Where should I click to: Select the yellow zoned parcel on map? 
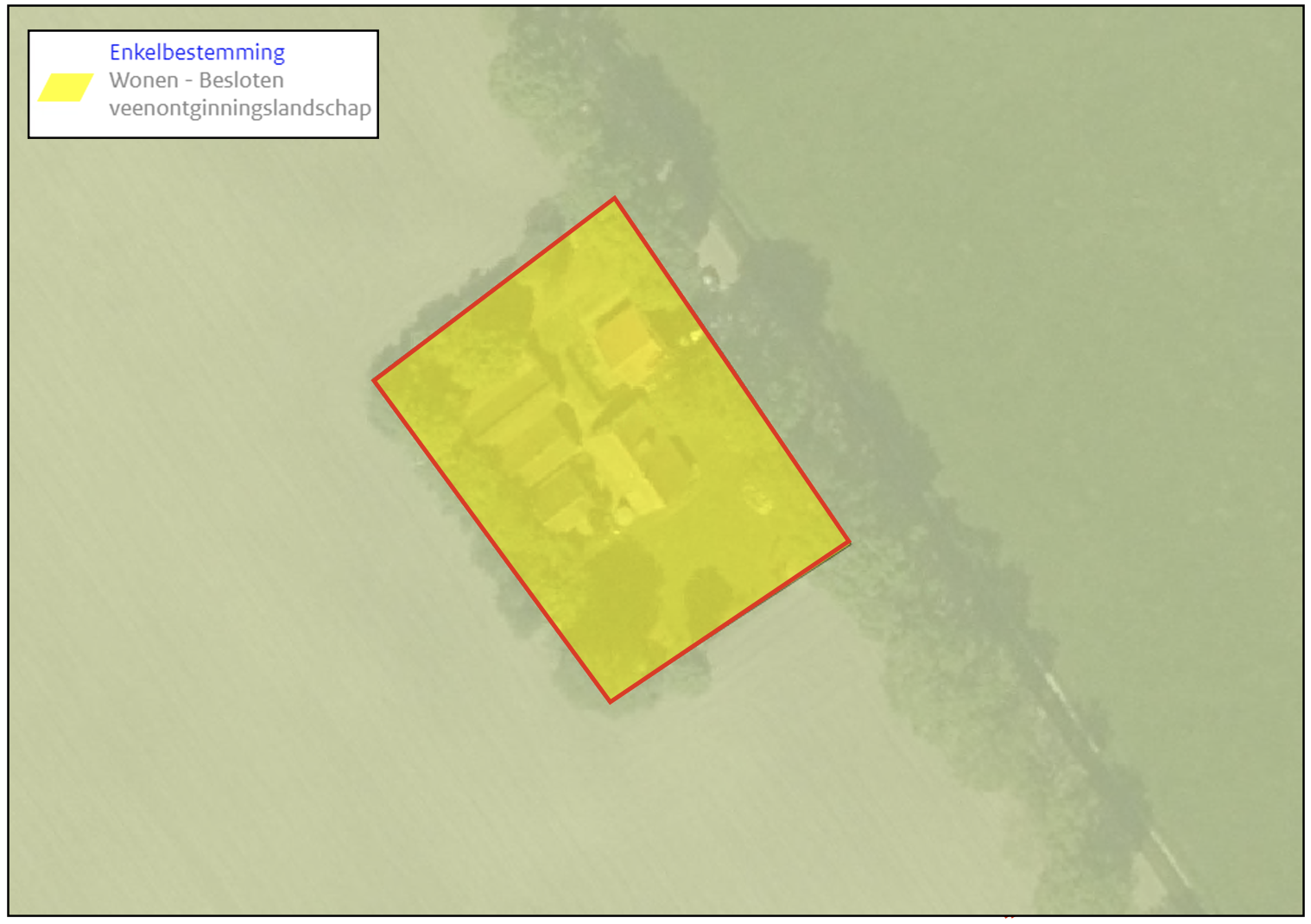point(611,449)
